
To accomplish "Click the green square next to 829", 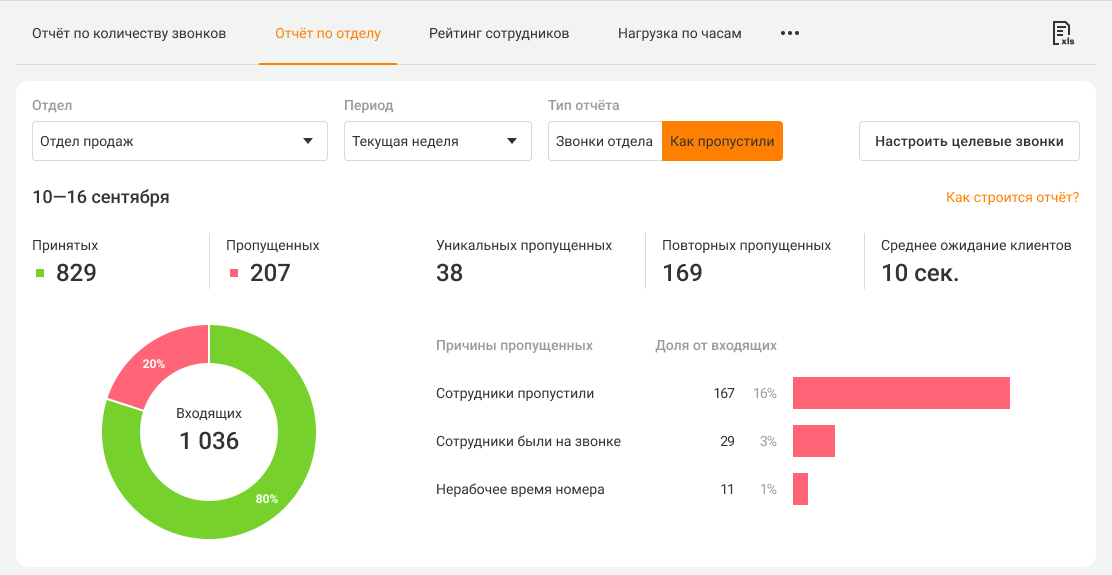I will pyautogui.click(x=41, y=273).
